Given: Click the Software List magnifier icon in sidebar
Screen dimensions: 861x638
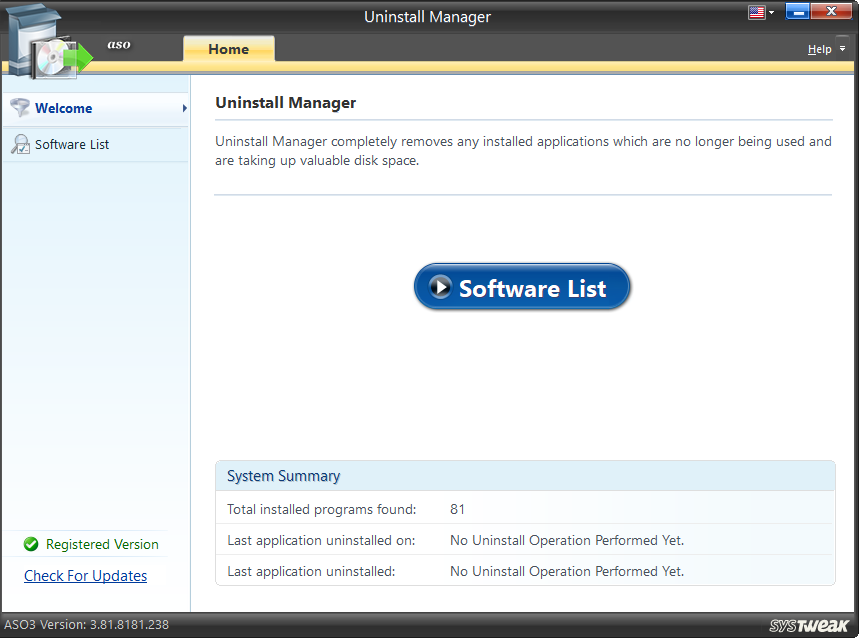Looking at the screenshot, I should 20,144.
